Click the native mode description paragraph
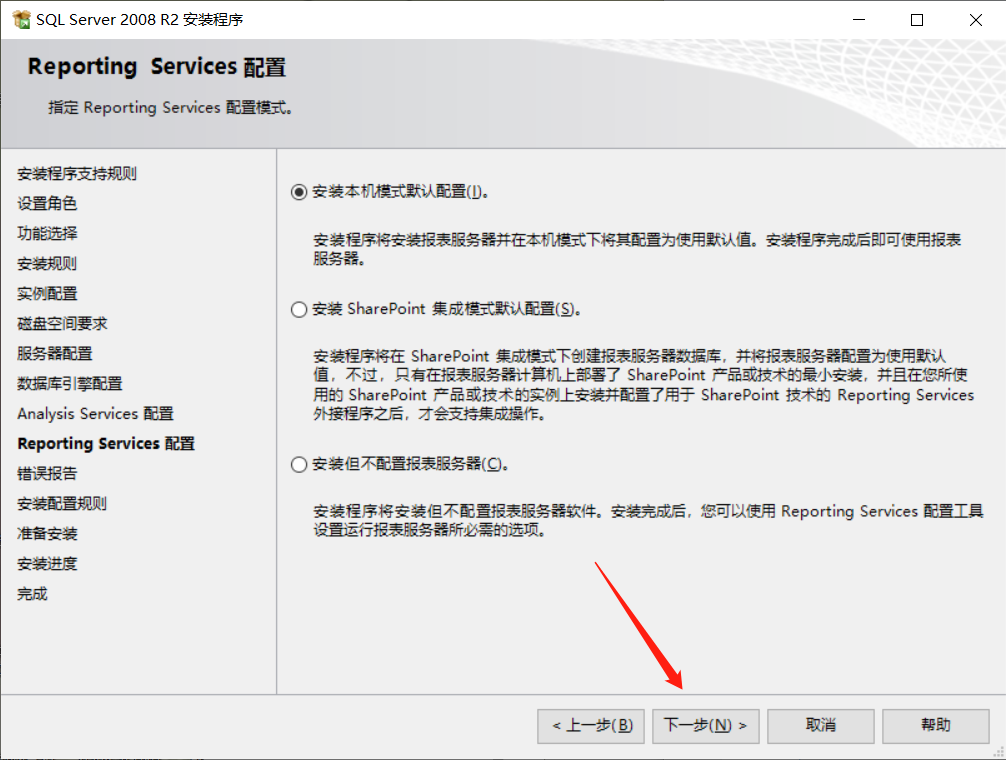 pos(637,249)
